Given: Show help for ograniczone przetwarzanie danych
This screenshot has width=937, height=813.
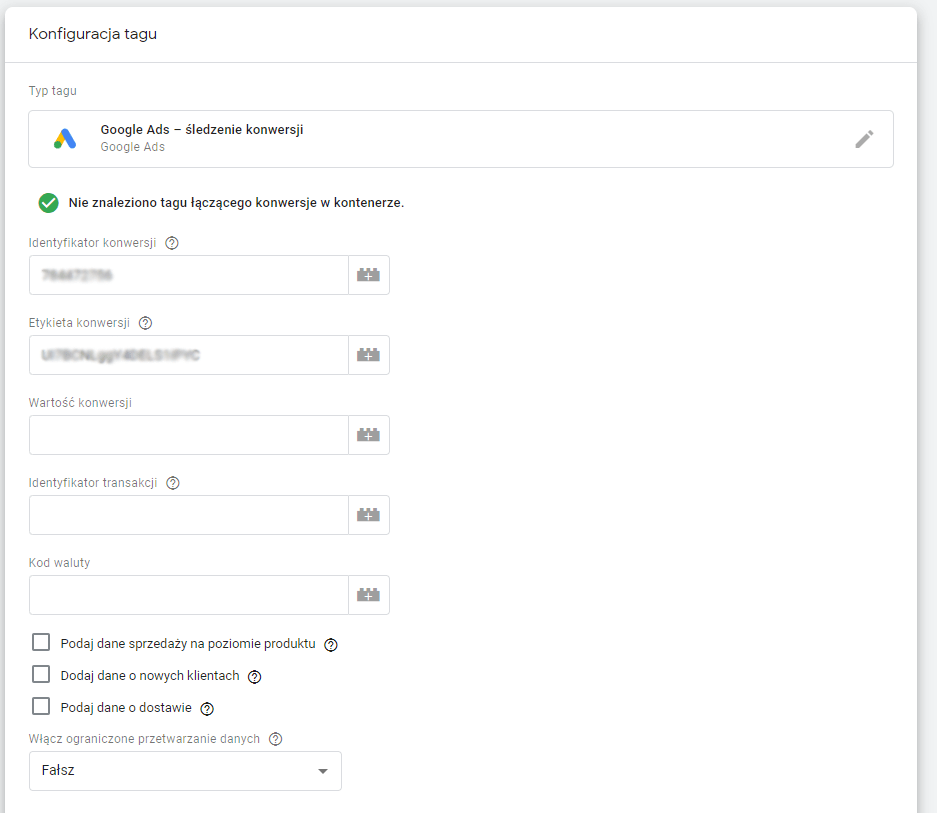Looking at the screenshot, I should click(276, 739).
